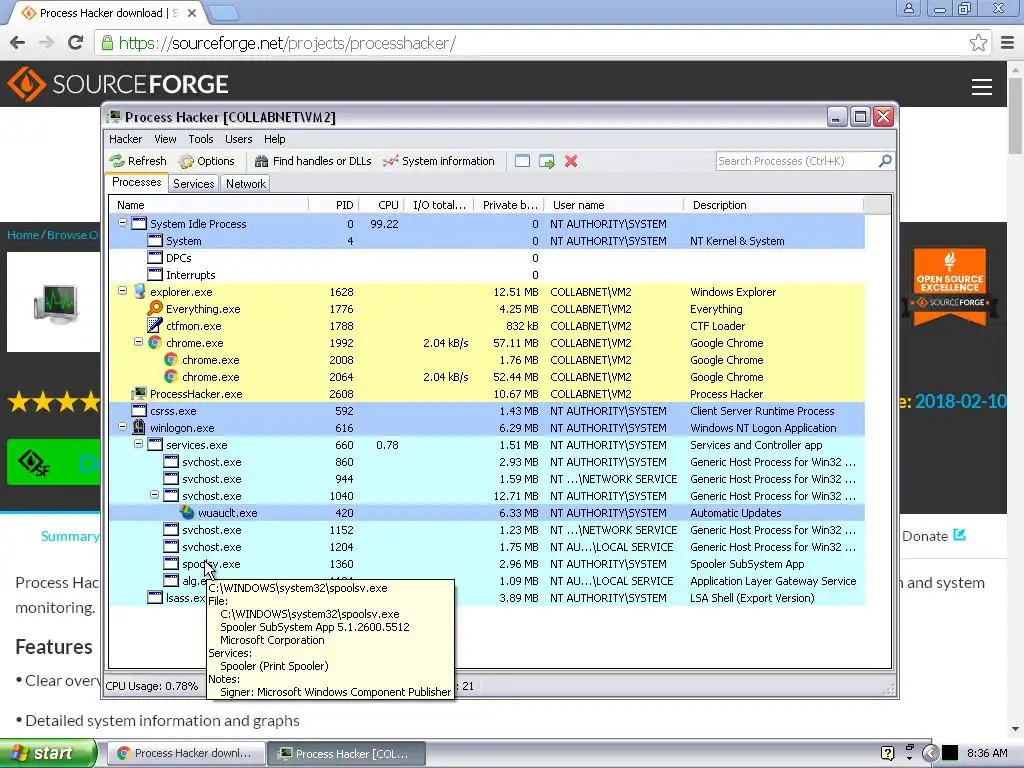This screenshot has height=768, width=1024.
Task: Collapse System Idle Process tree
Action: (x=122, y=223)
